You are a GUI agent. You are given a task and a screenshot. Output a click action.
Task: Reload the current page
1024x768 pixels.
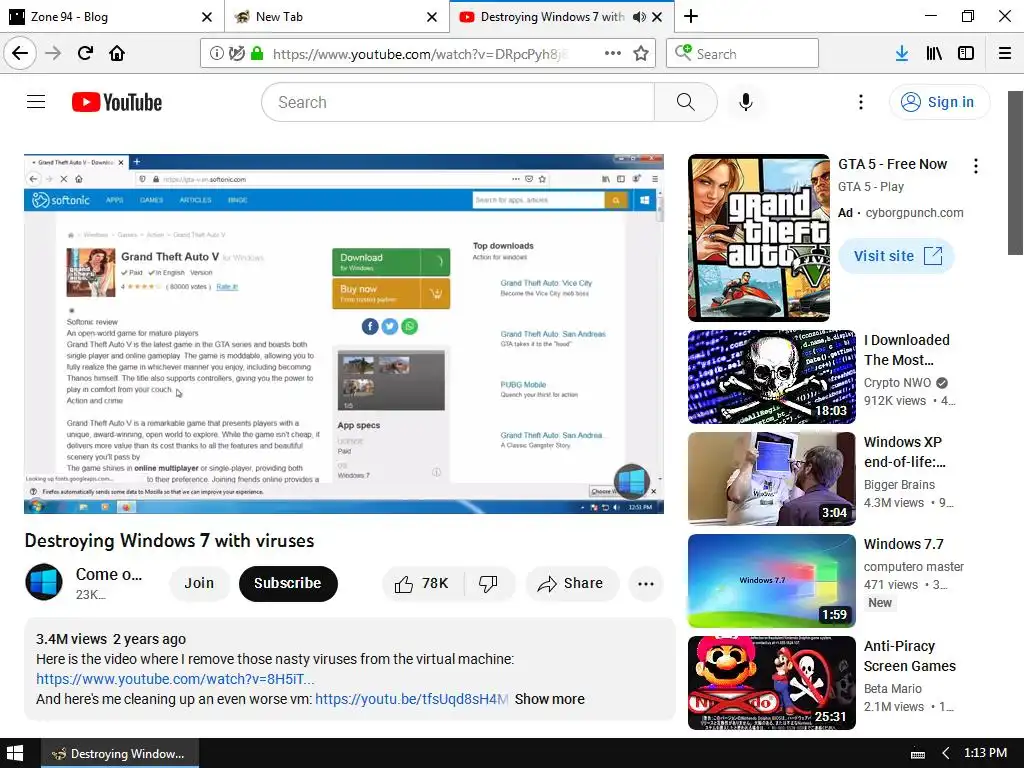[85, 53]
